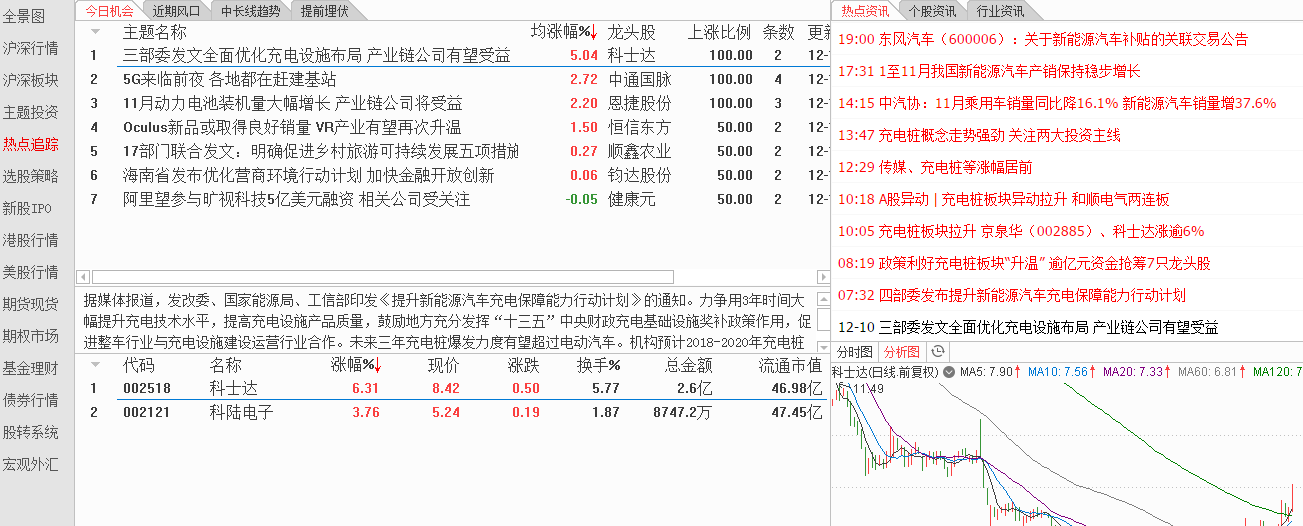Open 股转系统 in the sidebar
The width and height of the screenshot is (1303, 526).
click(30, 432)
